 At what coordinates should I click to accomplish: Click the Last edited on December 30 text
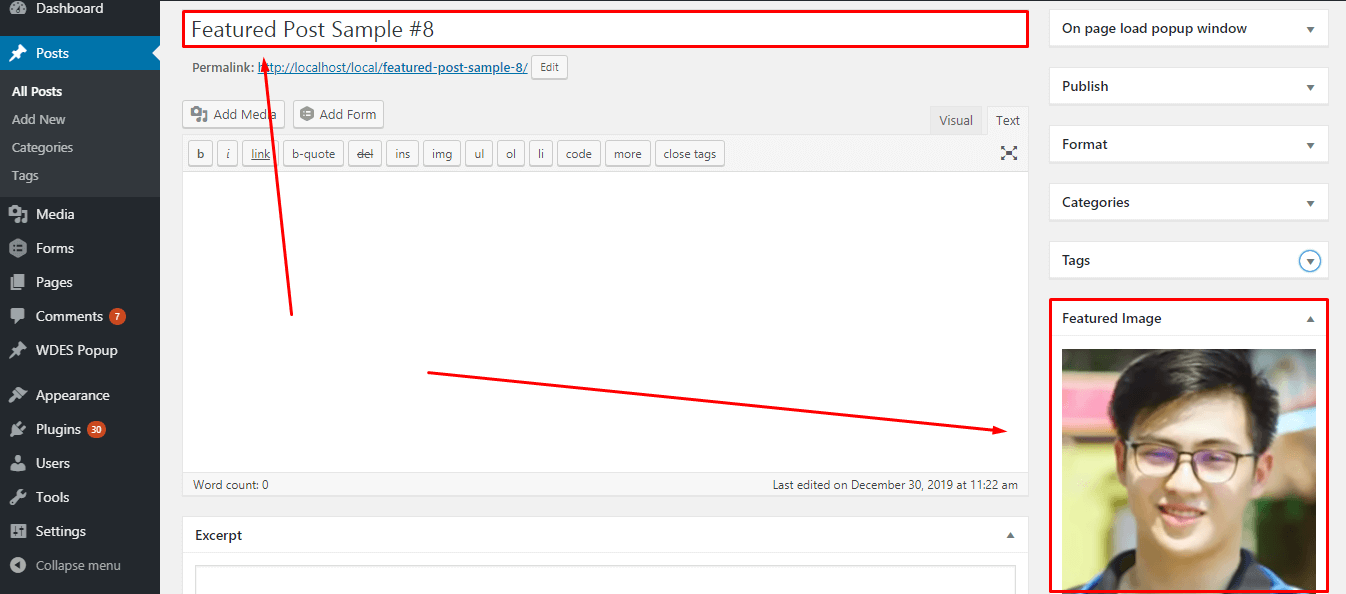pyautogui.click(x=895, y=485)
